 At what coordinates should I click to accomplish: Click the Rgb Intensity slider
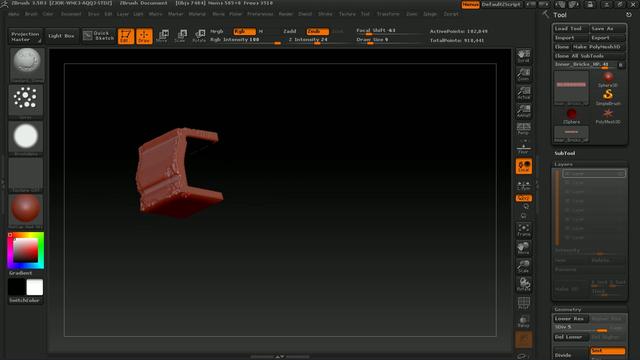pos(245,40)
